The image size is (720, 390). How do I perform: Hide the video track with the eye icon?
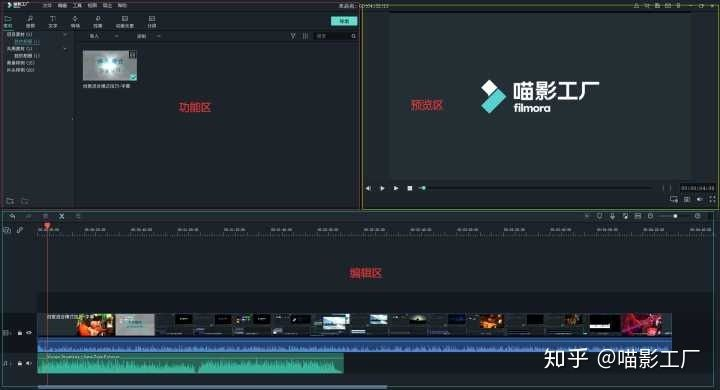click(29, 333)
